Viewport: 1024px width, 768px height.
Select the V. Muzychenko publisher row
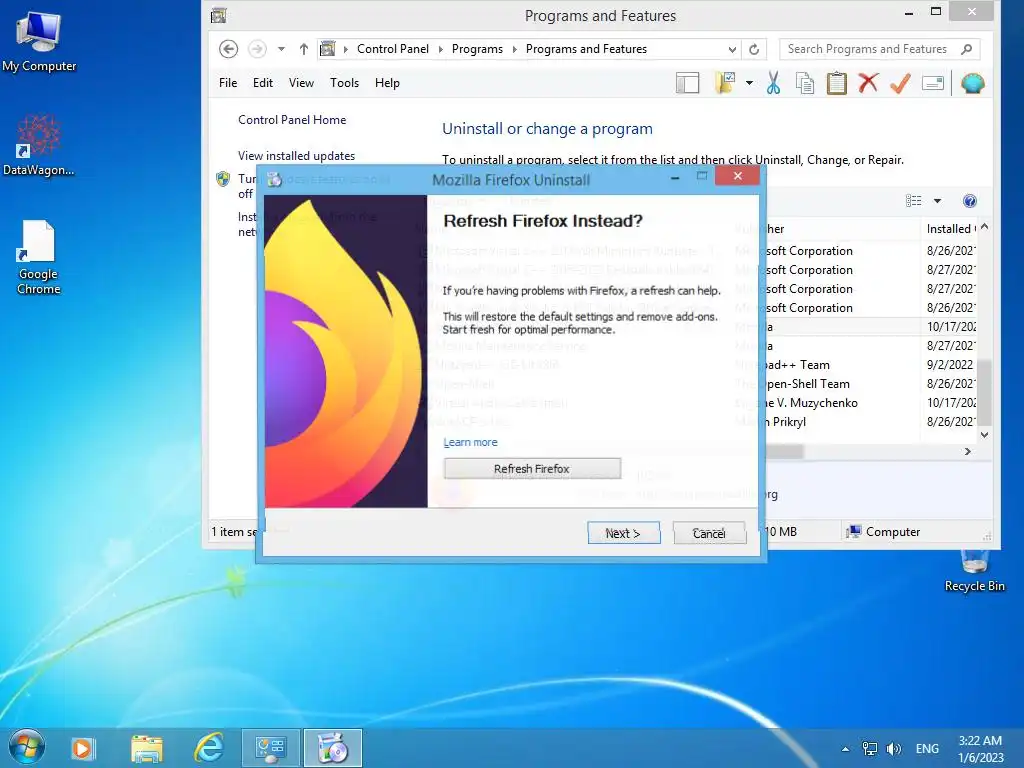[x=705, y=402]
